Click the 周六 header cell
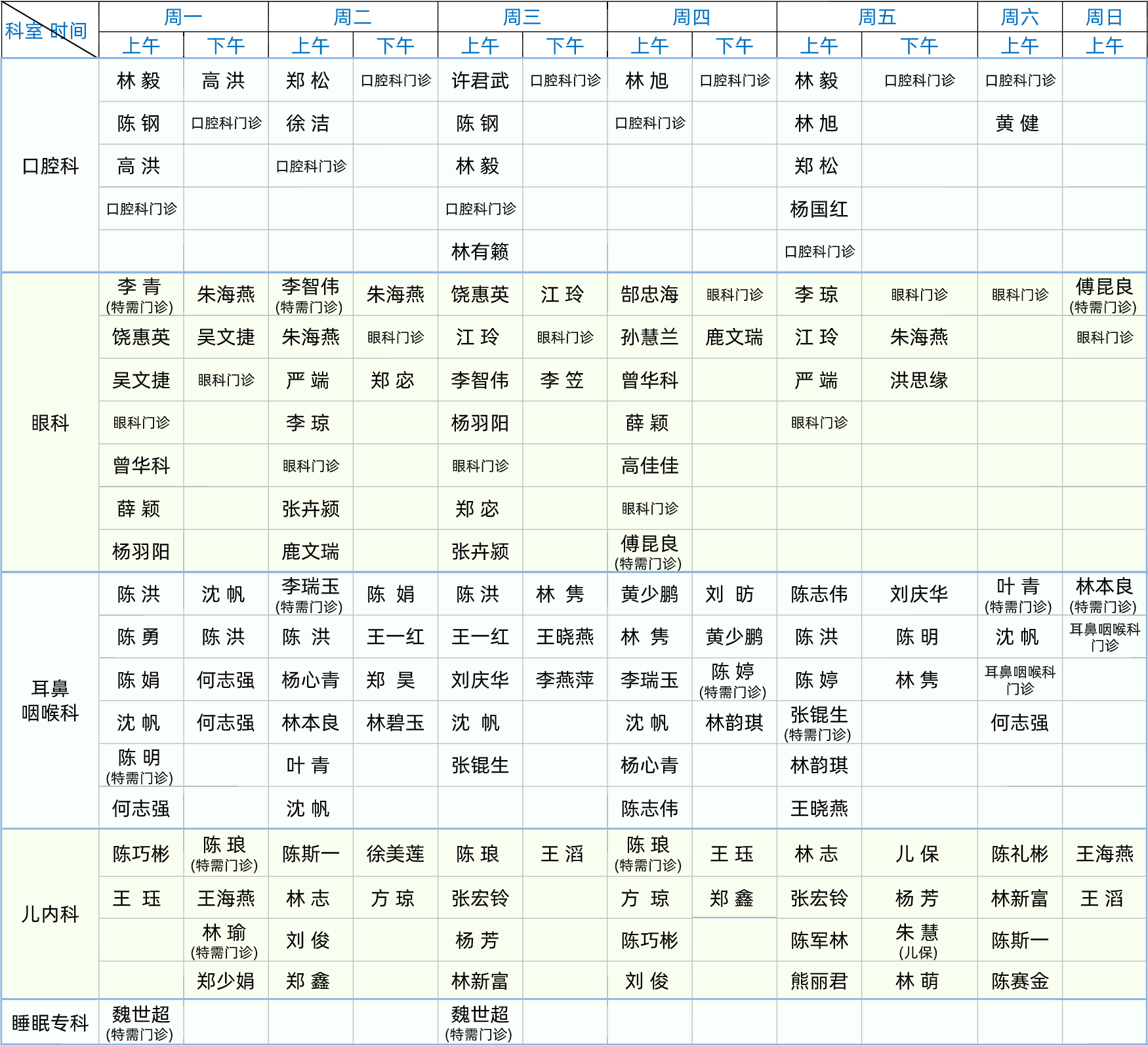The height and width of the screenshot is (1046, 1148). point(1019,17)
